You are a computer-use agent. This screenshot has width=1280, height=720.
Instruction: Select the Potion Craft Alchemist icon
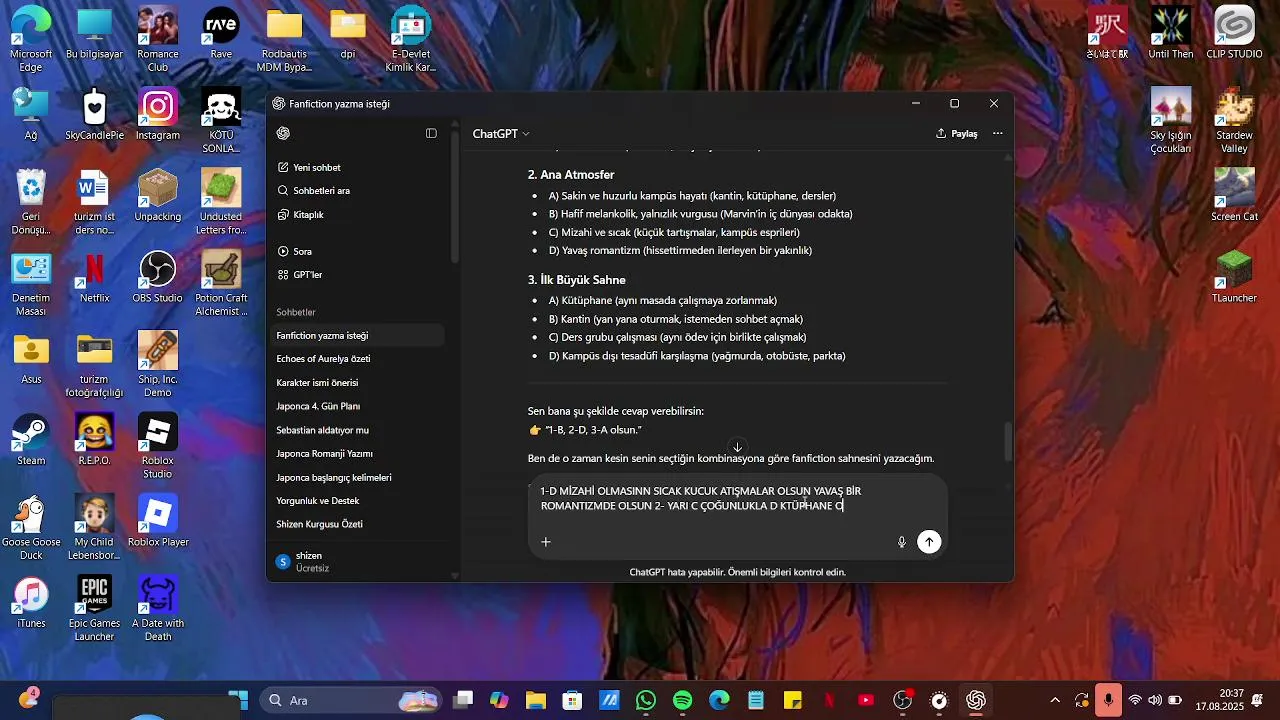point(221,284)
